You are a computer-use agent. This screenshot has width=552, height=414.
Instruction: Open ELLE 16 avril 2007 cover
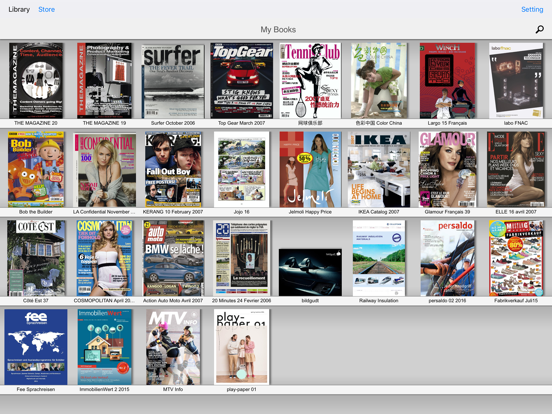pos(516,169)
